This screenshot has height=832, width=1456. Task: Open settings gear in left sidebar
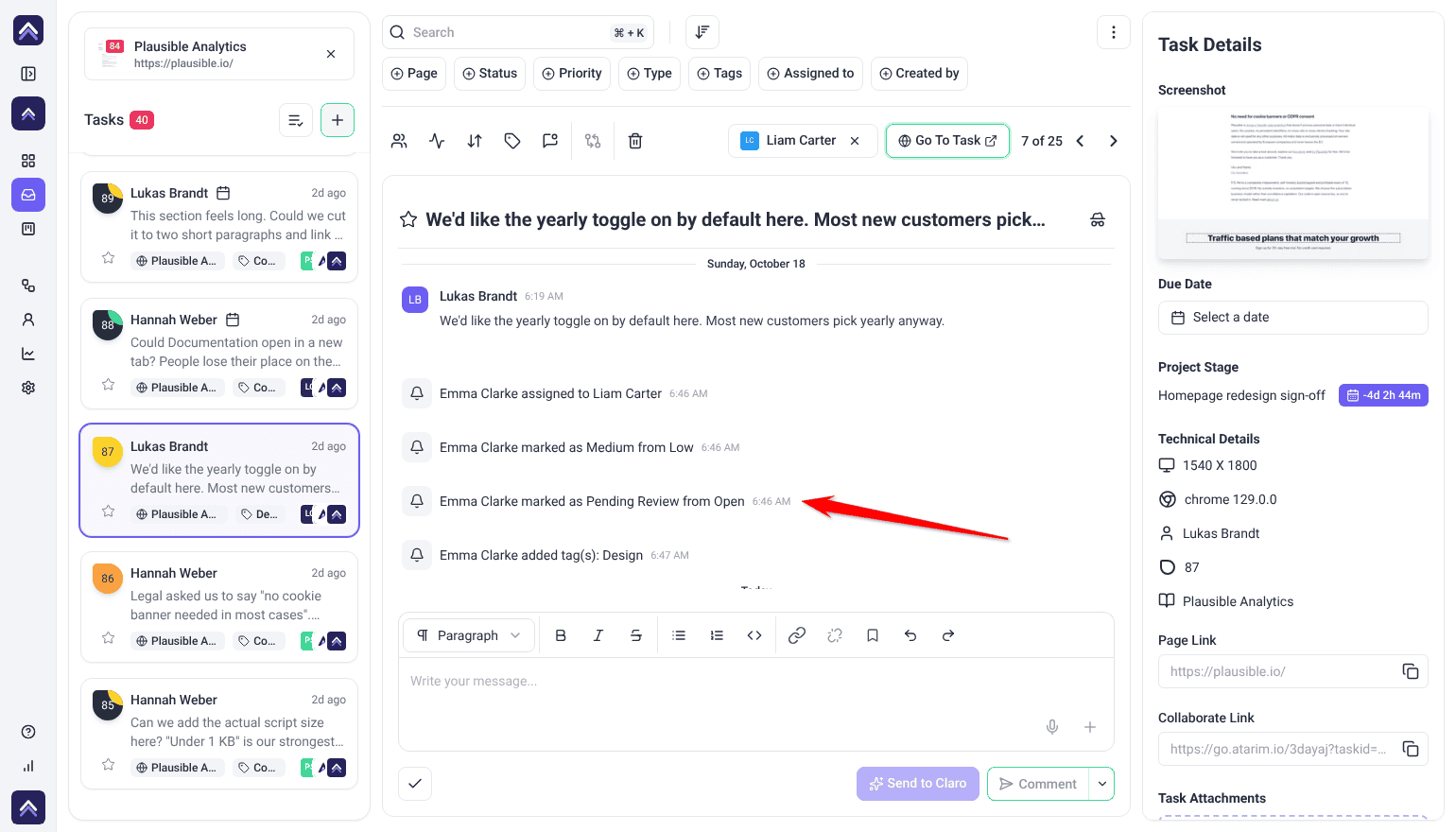28,388
